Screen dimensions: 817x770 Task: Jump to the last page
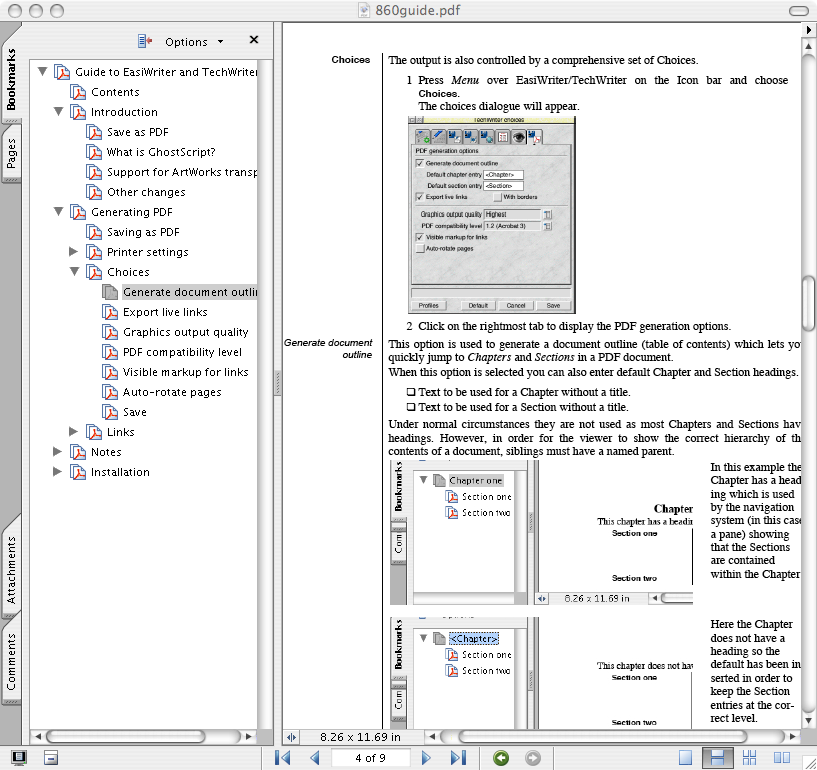(x=458, y=758)
